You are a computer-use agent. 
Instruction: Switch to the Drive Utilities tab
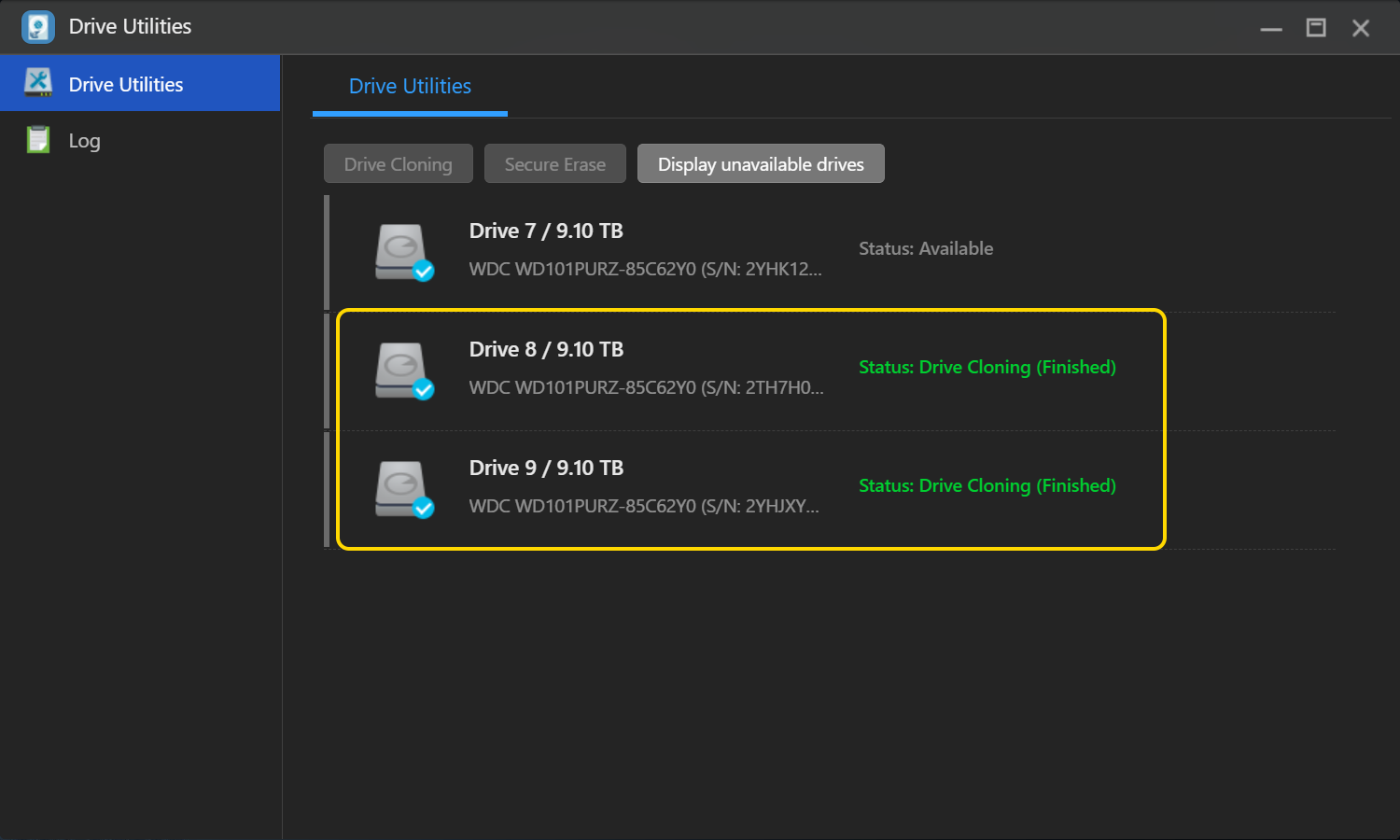(x=410, y=87)
